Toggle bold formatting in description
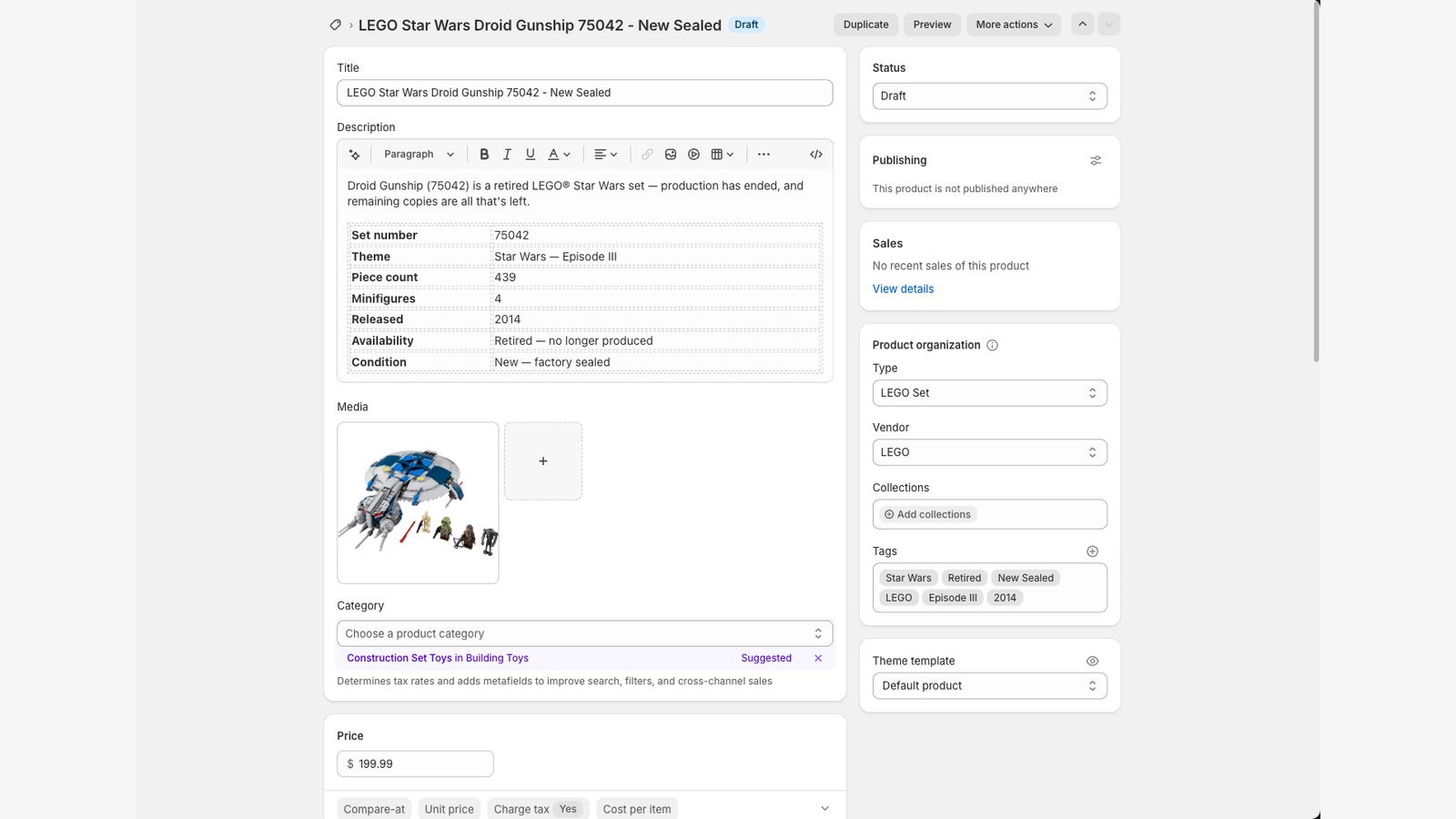 484,155
